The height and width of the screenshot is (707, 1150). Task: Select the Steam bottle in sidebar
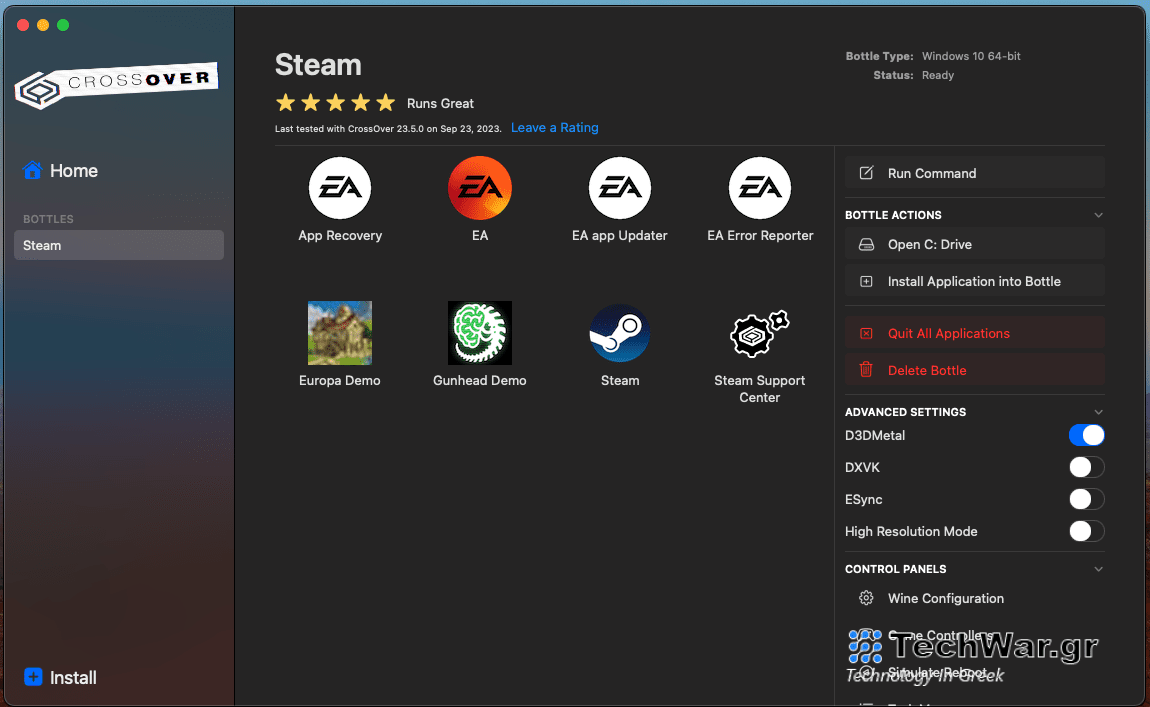pyautogui.click(x=118, y=245)
